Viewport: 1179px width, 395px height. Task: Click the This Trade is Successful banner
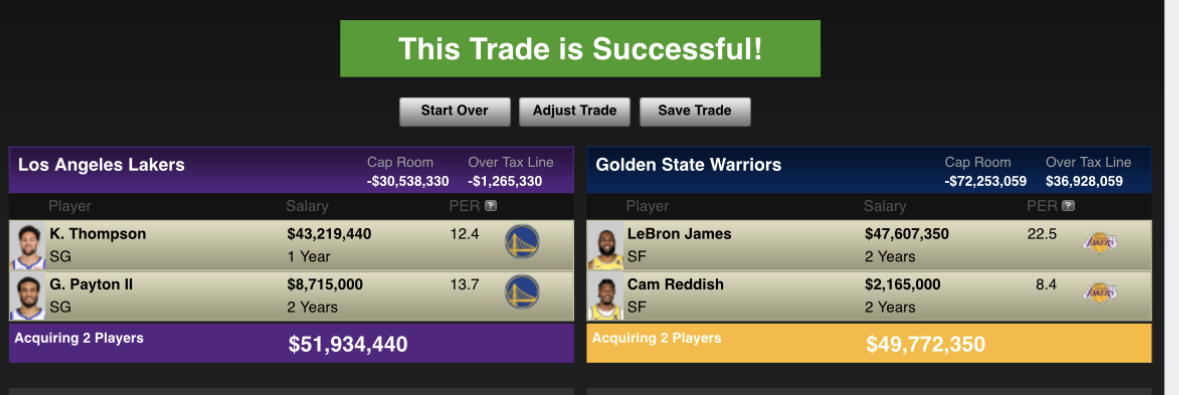click(x=580, y=49)
